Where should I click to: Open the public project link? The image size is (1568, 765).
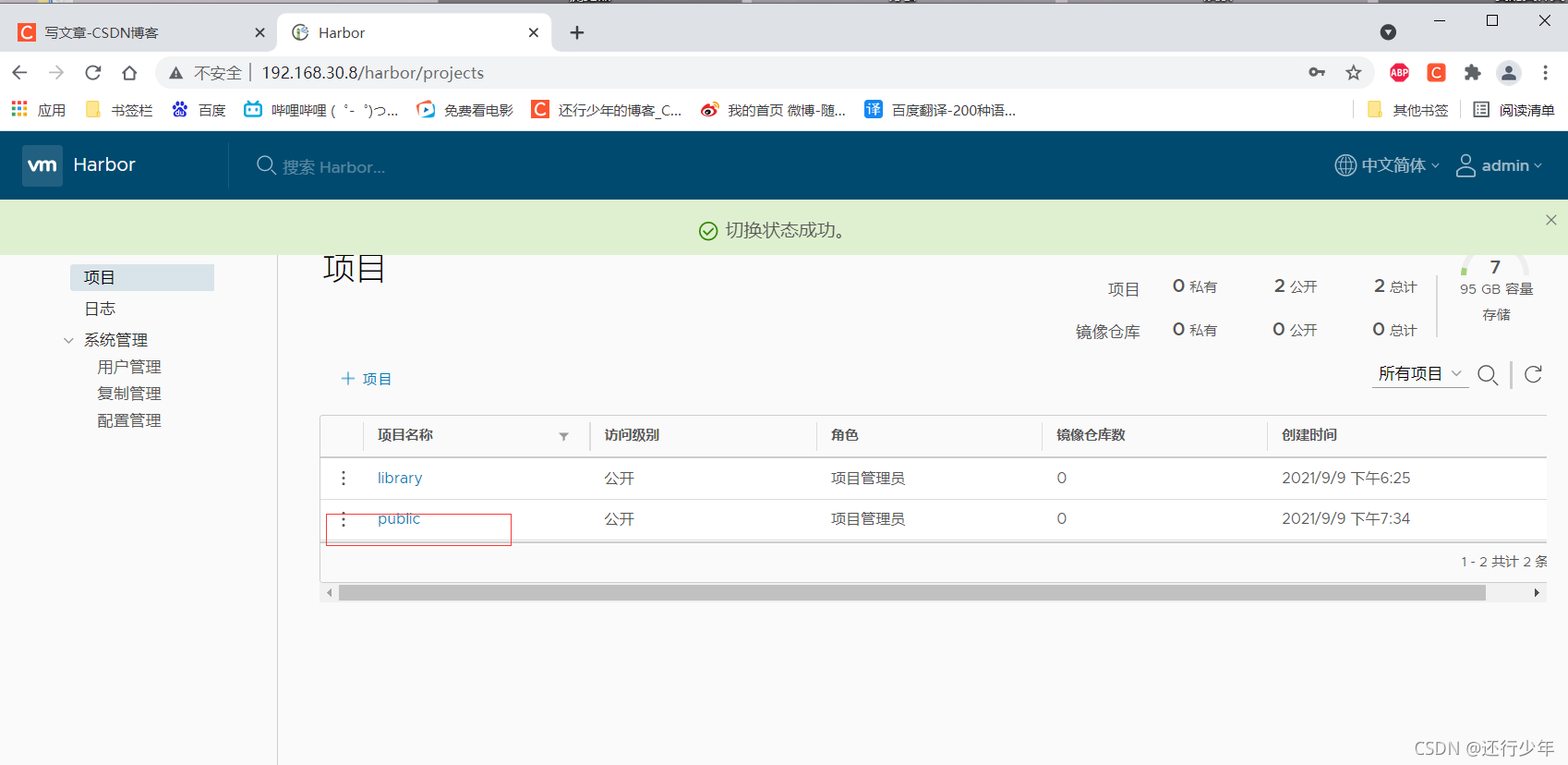(399, 519)
